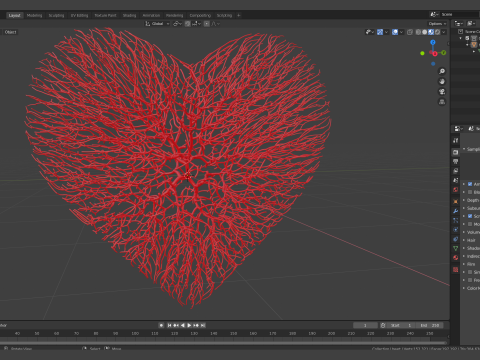Open the Particles properties tab
The height and width of the screenshot is (360, 480).
pos(455,220)
